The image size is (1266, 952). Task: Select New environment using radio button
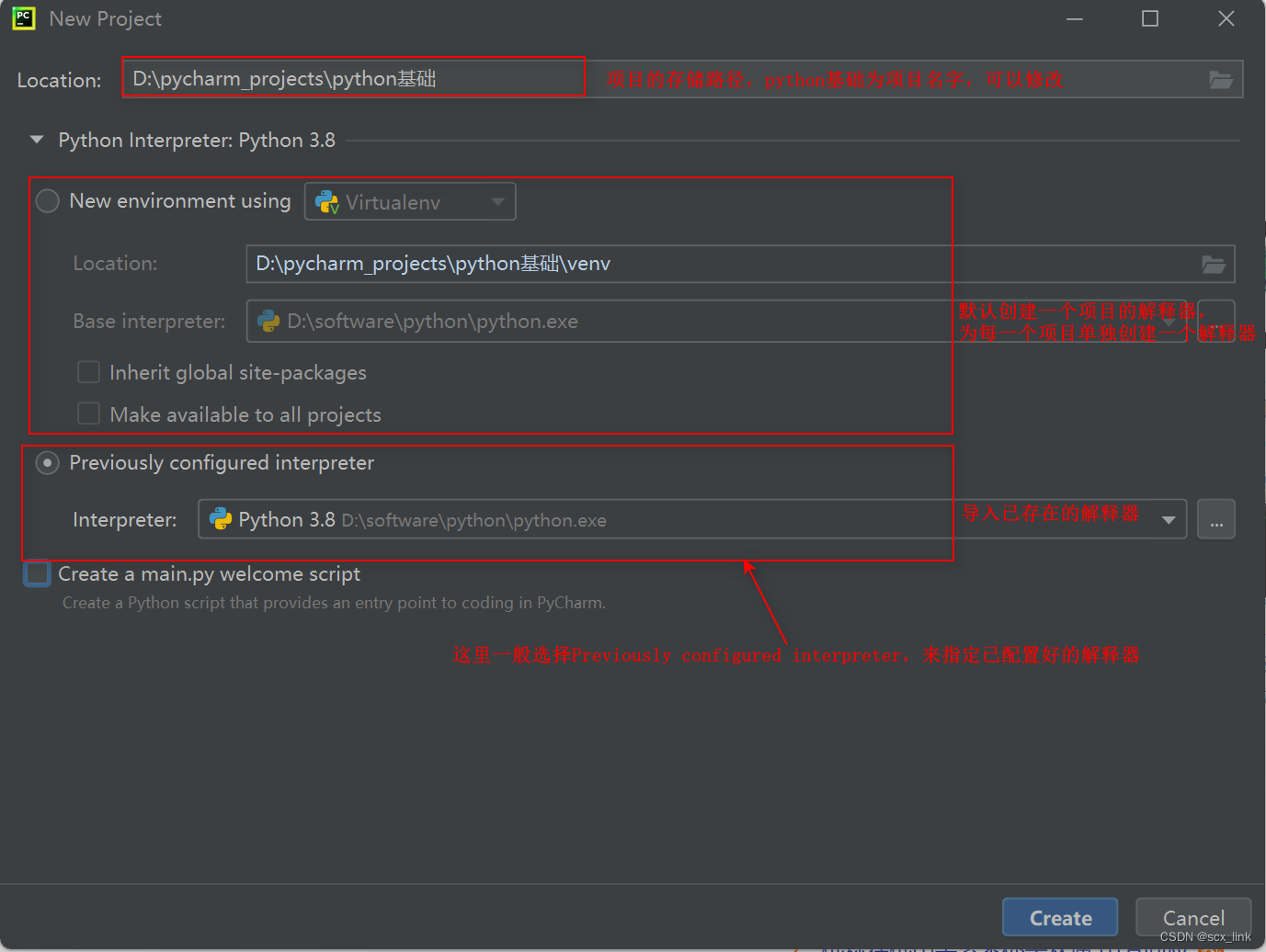[x=48, y=201]
